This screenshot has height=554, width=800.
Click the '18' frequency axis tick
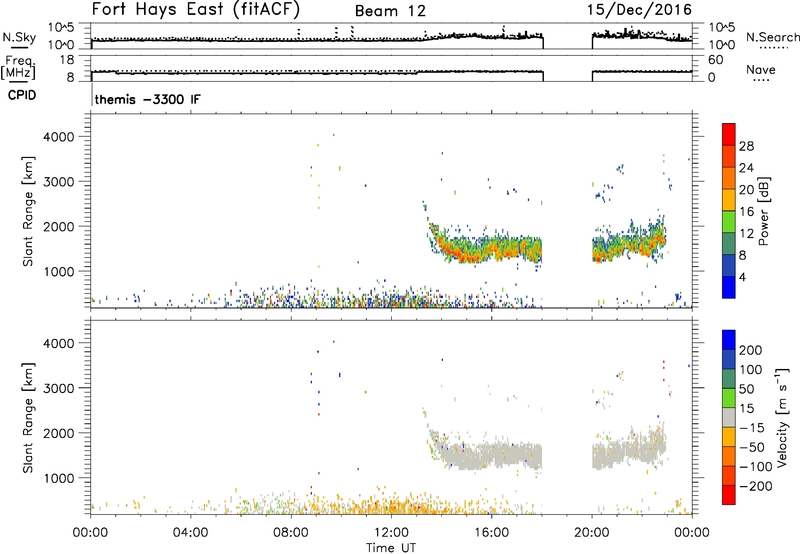(x=67, y=60)
